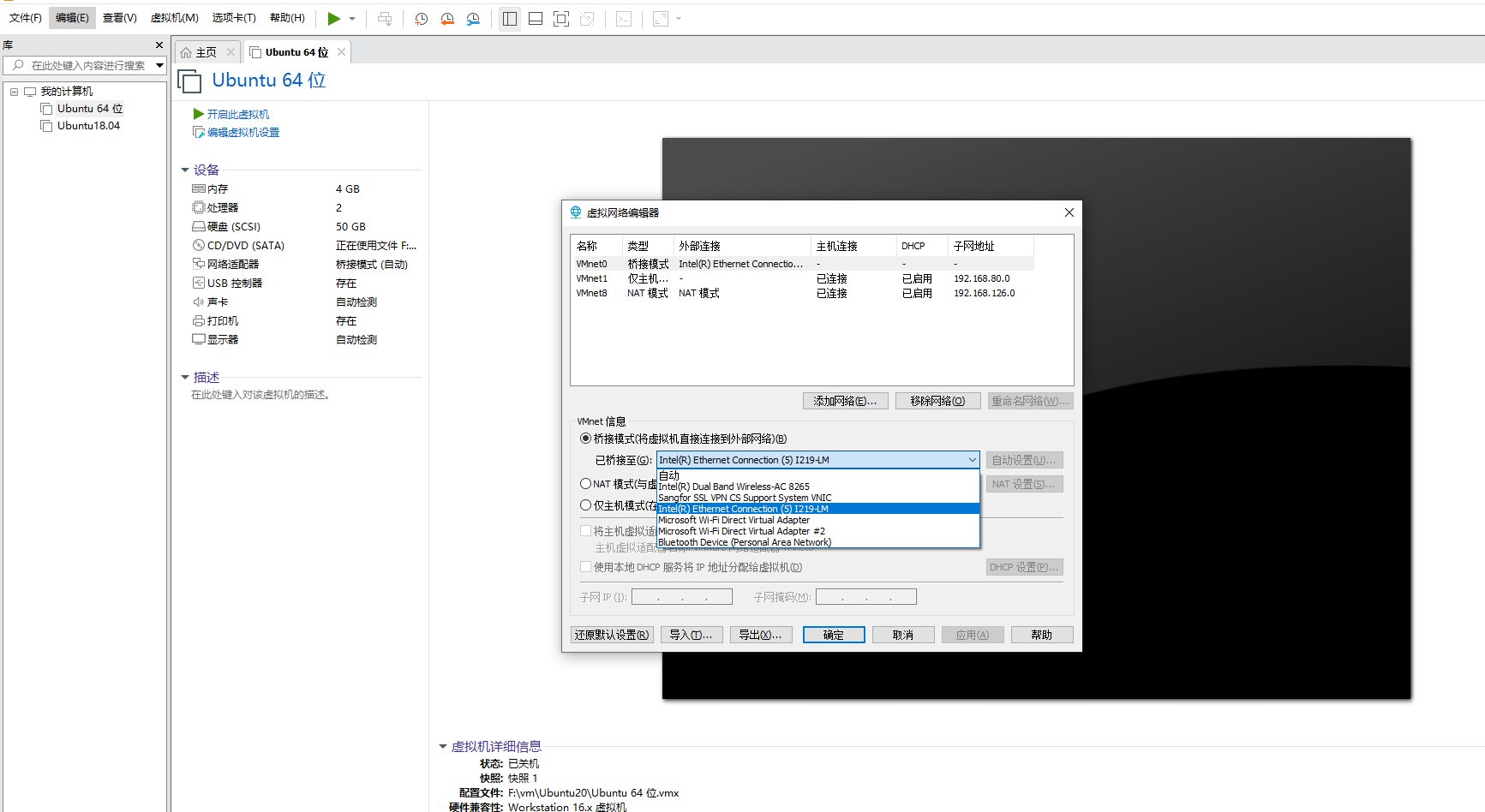Screen dimensions: 1485x812
Task: Open the 帮助(H) menu
Action: 287,18
